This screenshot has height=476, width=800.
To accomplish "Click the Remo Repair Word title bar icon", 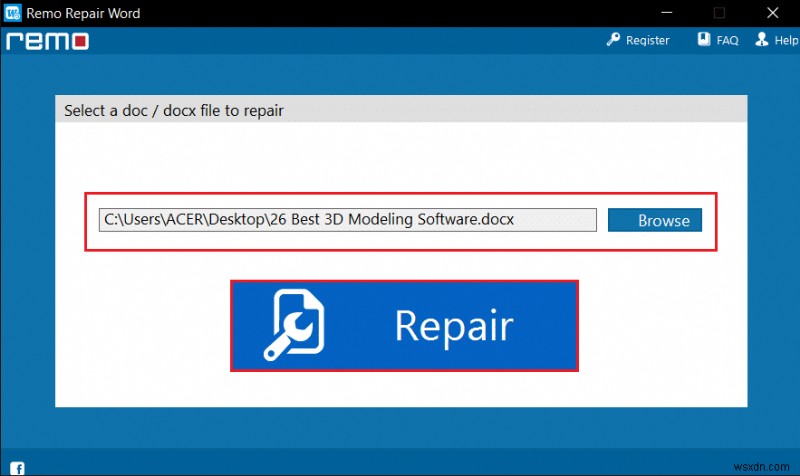I will pyautogui.click(x=13, y=13).
